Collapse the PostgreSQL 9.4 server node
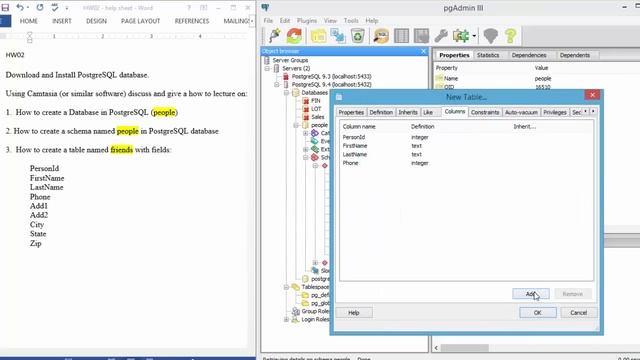Viewport: 640px width, 360px height. click(x=277, y=84)
